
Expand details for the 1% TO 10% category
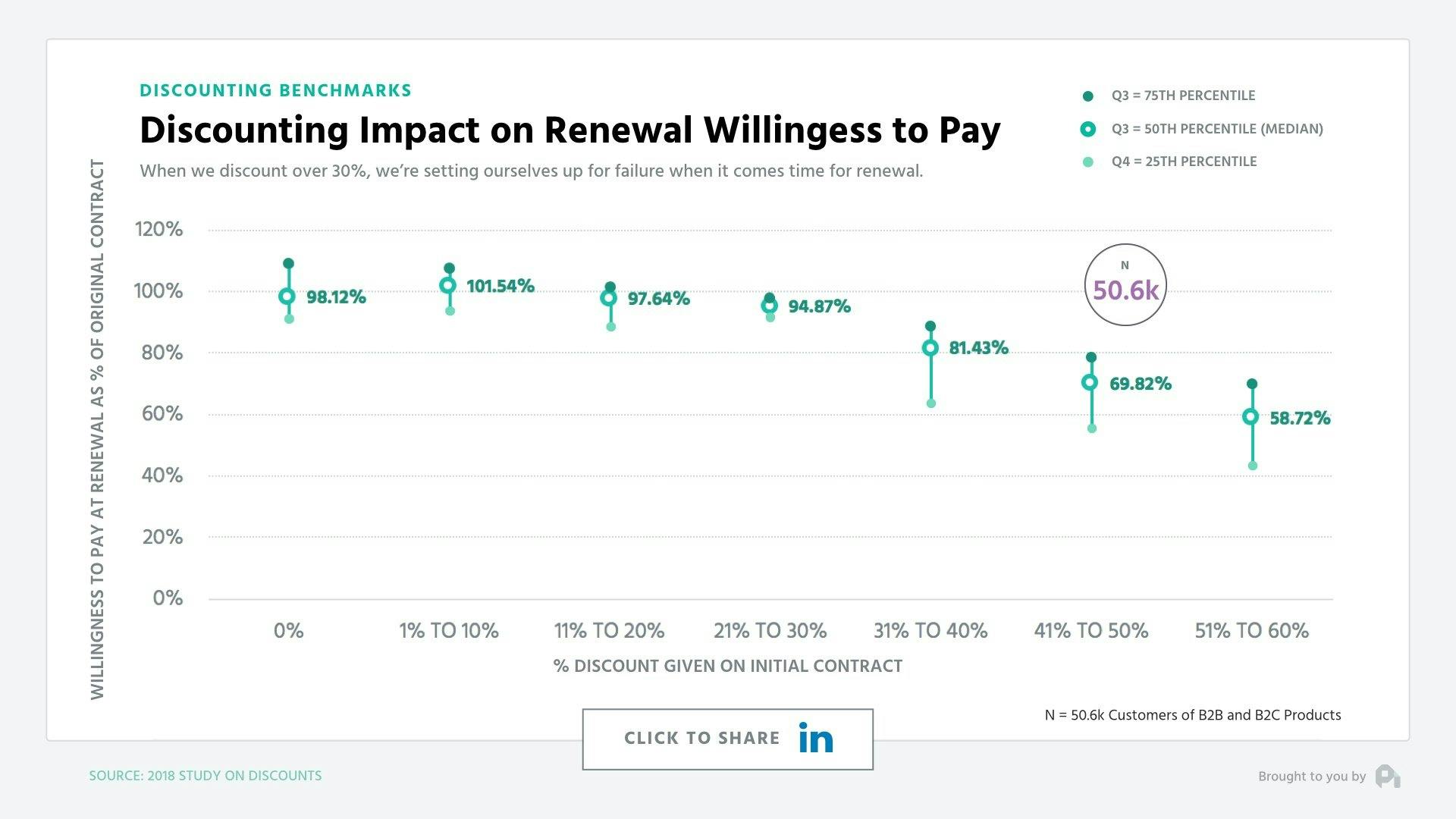click(x=449, y=630)
